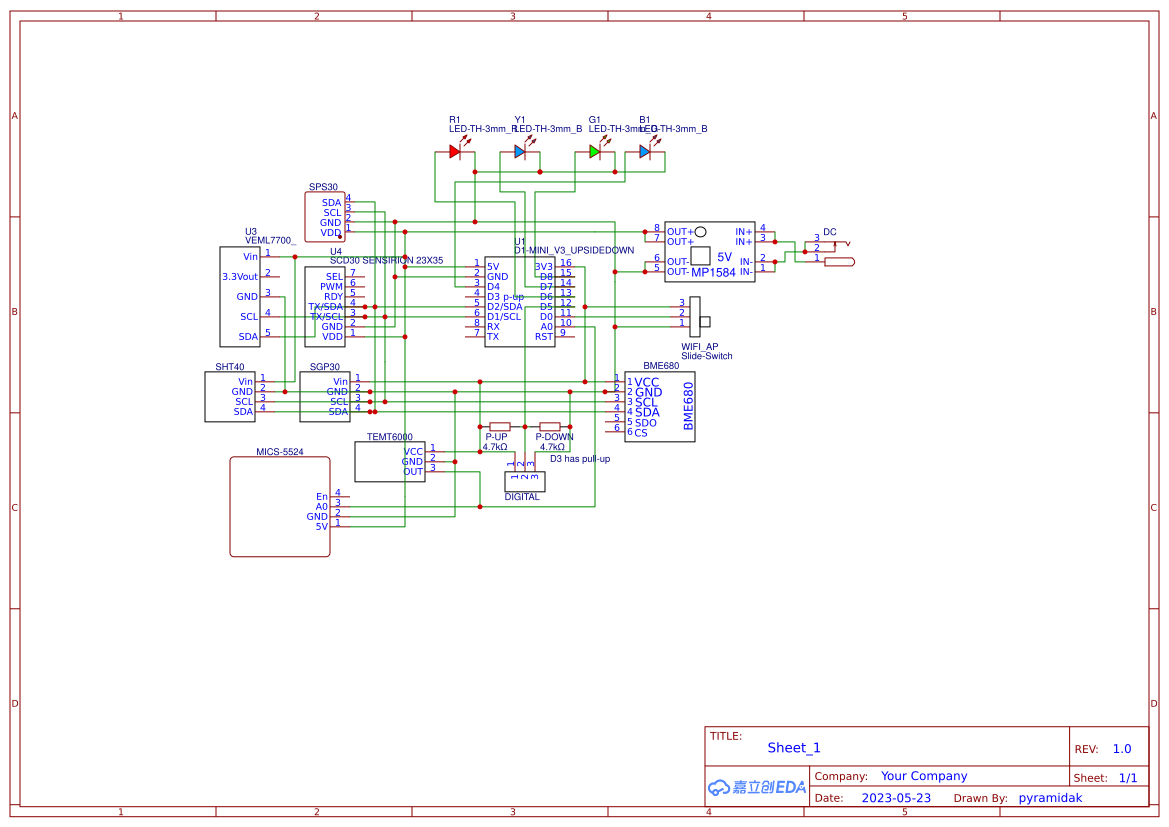Image resolution: width=1169 pixels, height=827 pixels.
Task: Click the Drawn By name pyramidak
Action: point(1050,797)
